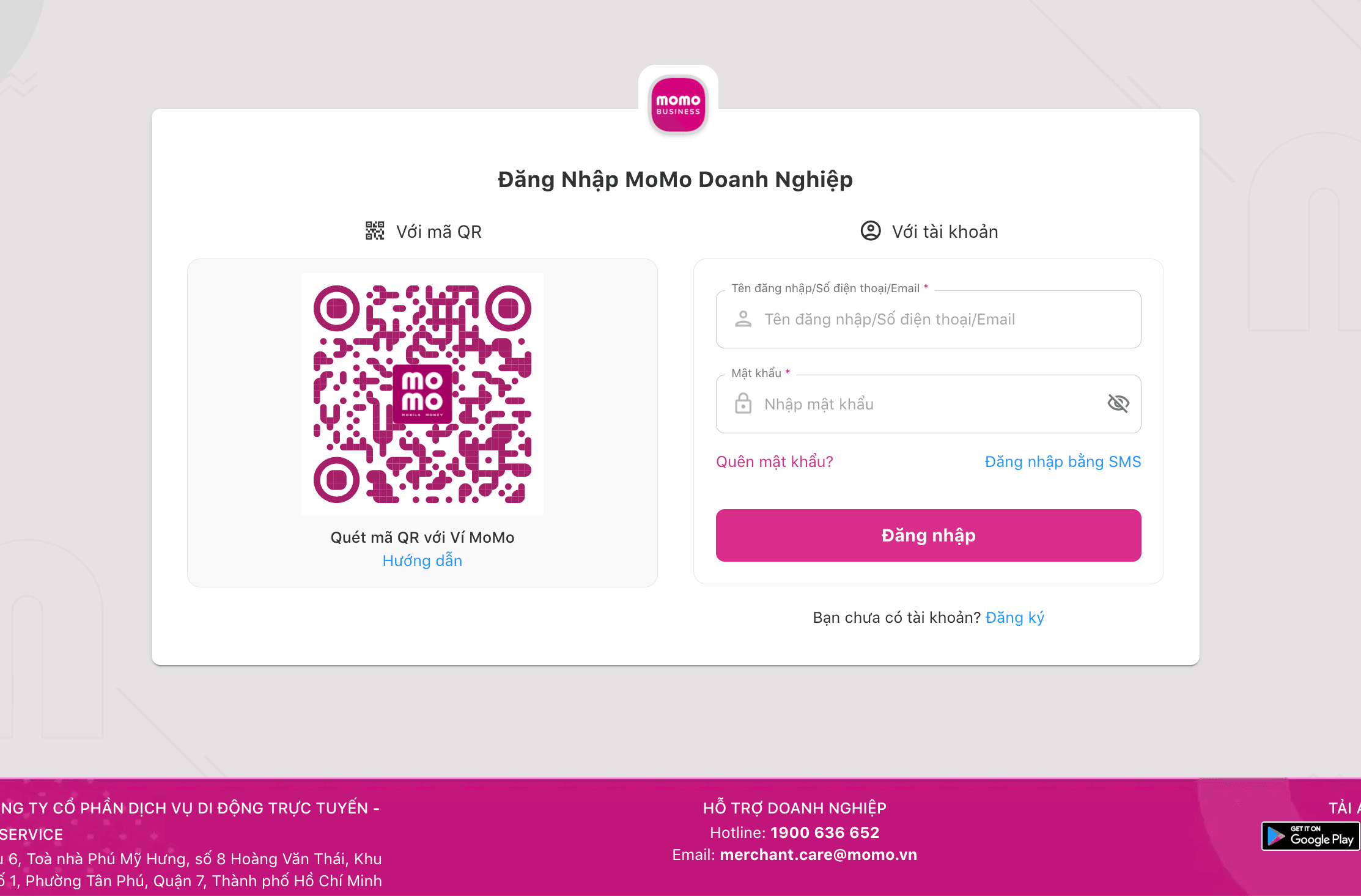
Task: Click the MoMo logo in QR code center
Action: [x=422, y=394]
